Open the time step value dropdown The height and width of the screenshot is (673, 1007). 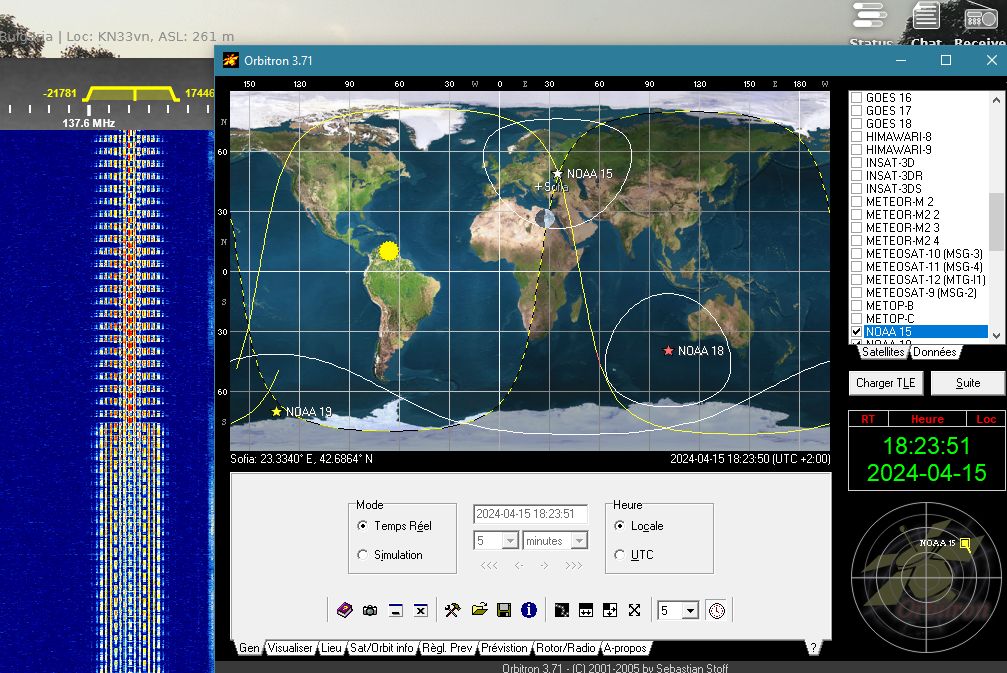(x=509, y=541)
